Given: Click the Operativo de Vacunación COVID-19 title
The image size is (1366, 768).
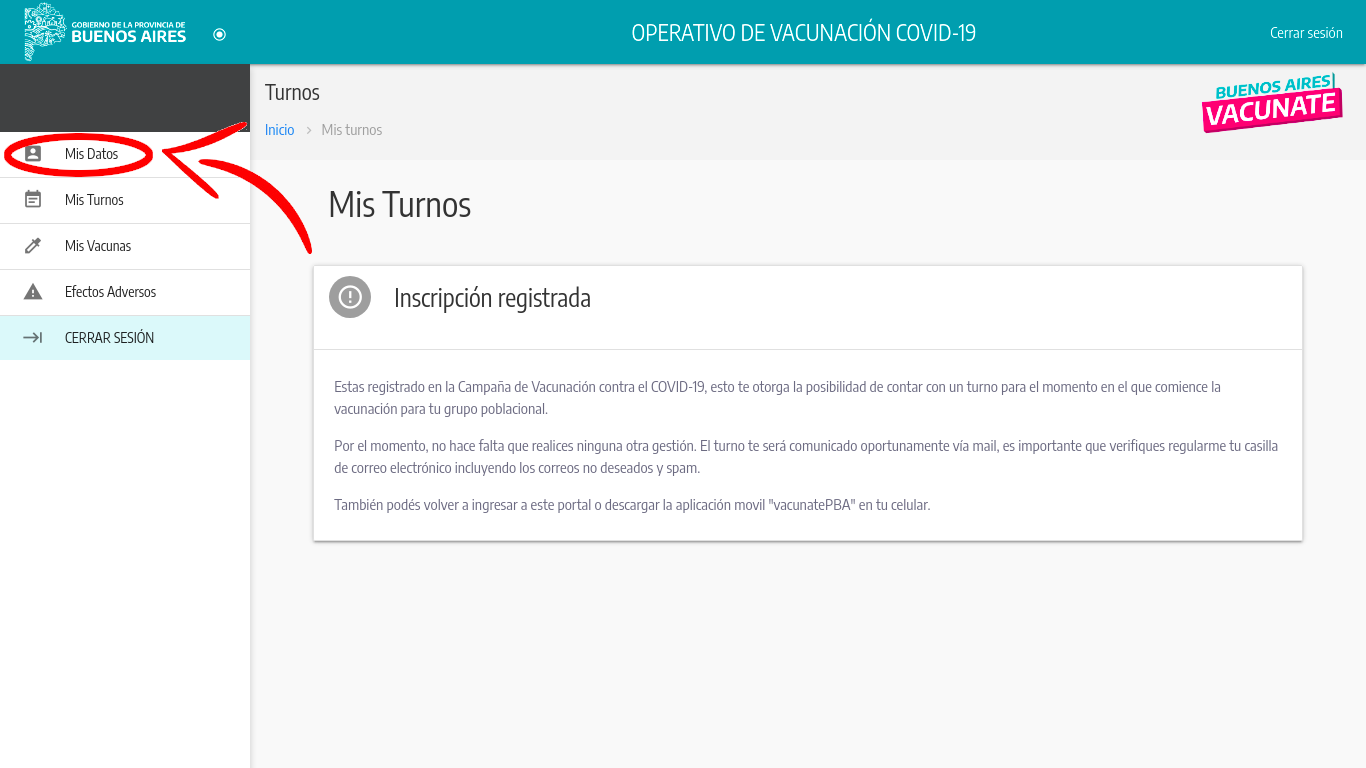Looking at the screenshot, I should [803, 33].
